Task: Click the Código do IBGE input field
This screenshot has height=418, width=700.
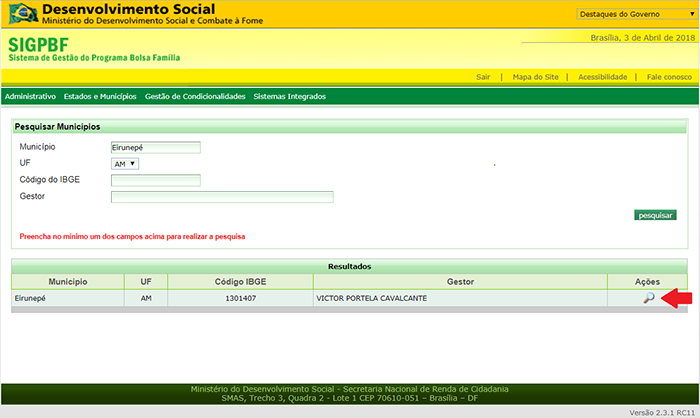Action: [156, 180]
